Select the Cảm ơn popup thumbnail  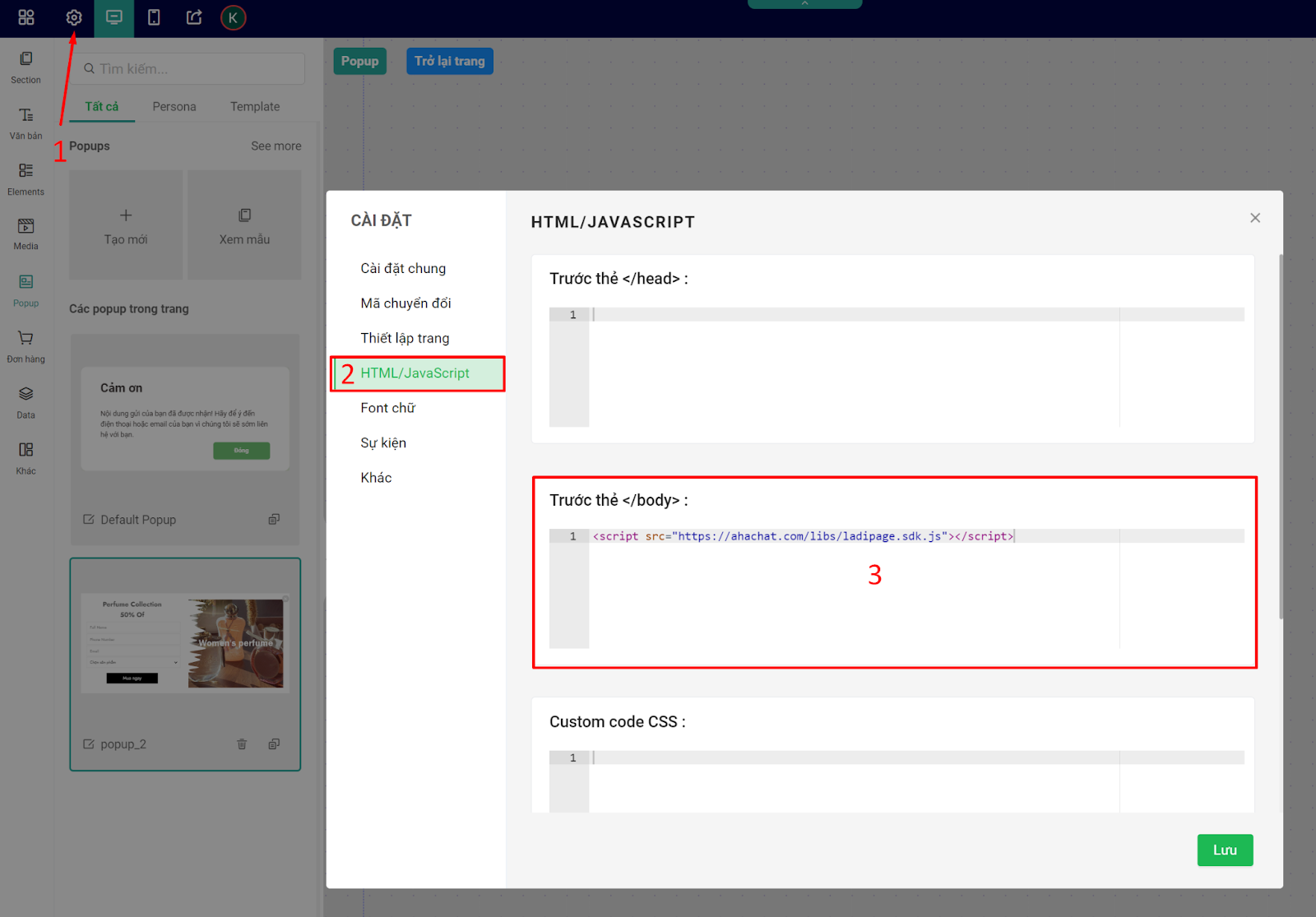point(185,419)
